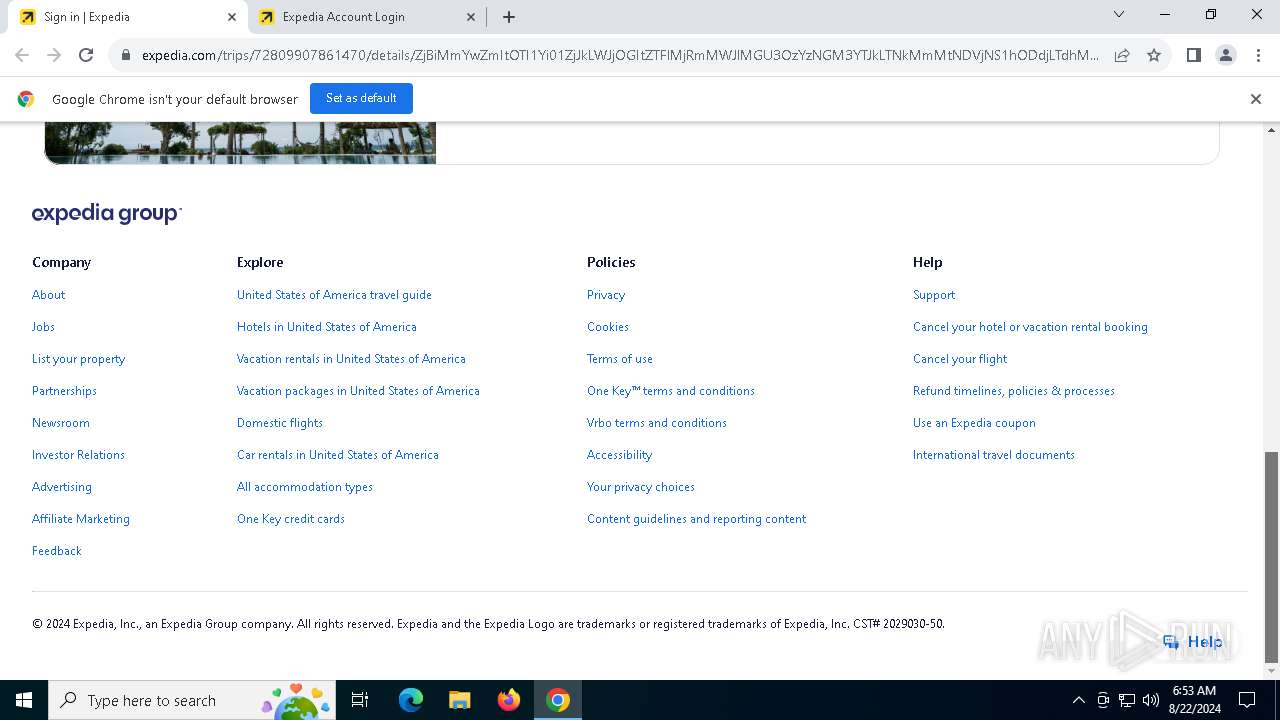
Task: Open Vacation rentals in United States link
Action: pyautogui.click(x=351, y=359)
